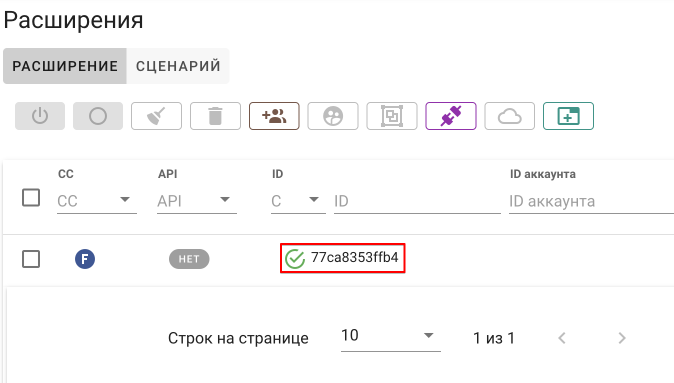Image resolution: width=674 pixels, height=383 pixels.
Task: Click the broom cleanup toolbar icon
Action: pyautogui.click(x=156, y=116)
